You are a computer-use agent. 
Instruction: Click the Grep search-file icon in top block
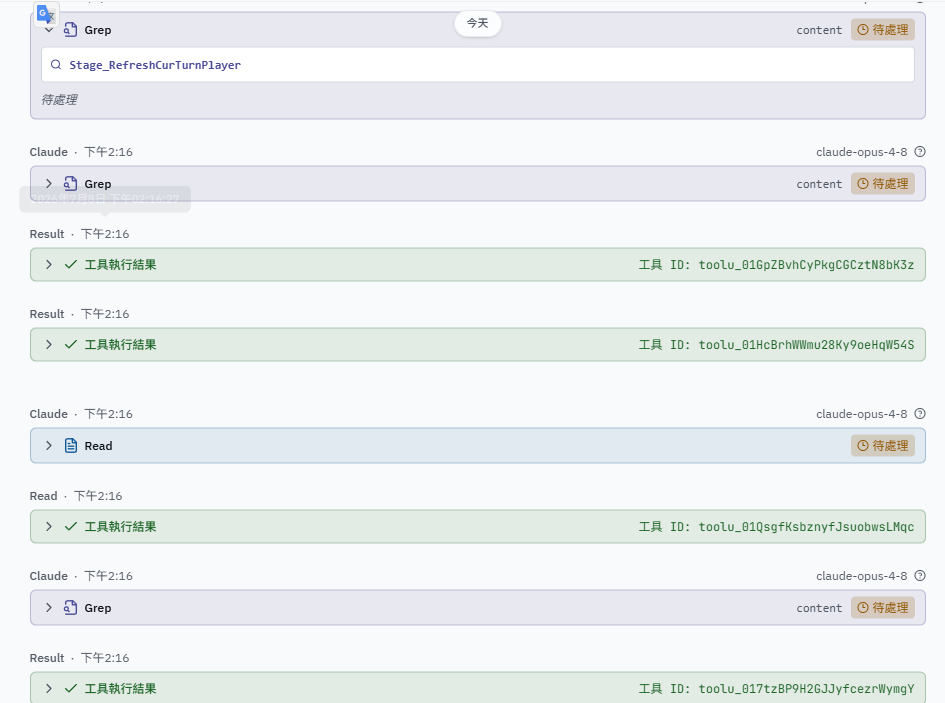click(71, 30)
